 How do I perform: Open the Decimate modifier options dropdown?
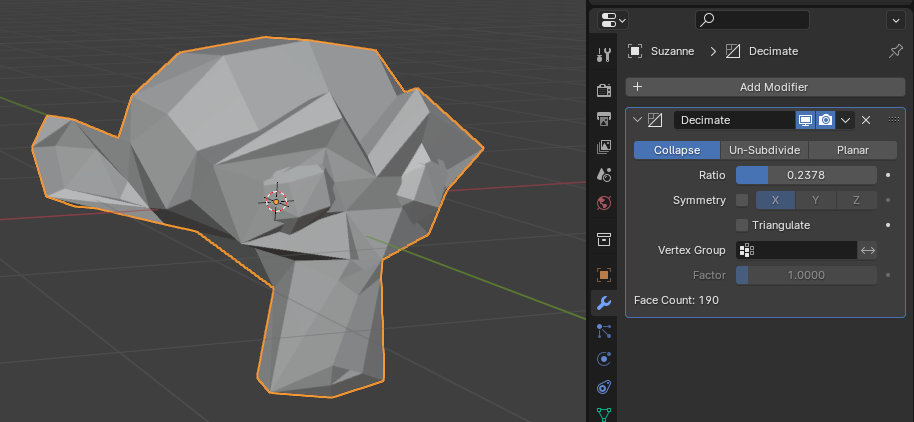(845, 120)
